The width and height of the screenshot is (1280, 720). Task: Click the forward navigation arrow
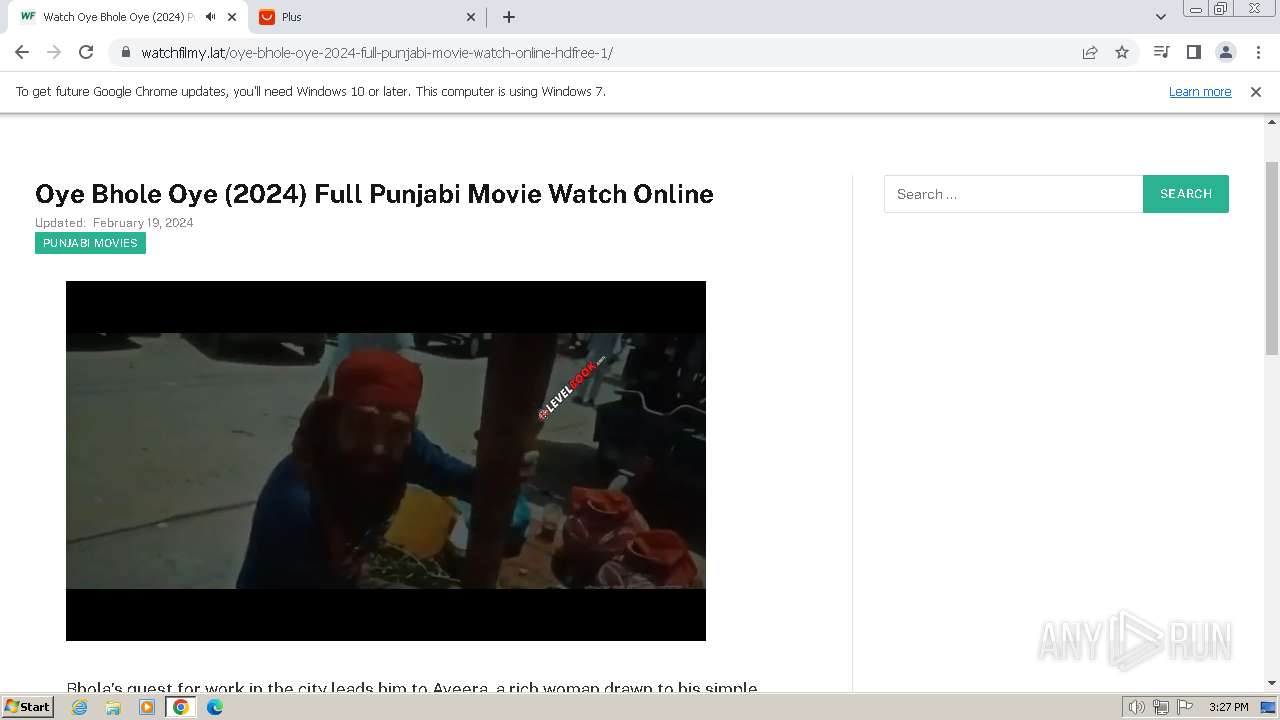pos(54,52)
